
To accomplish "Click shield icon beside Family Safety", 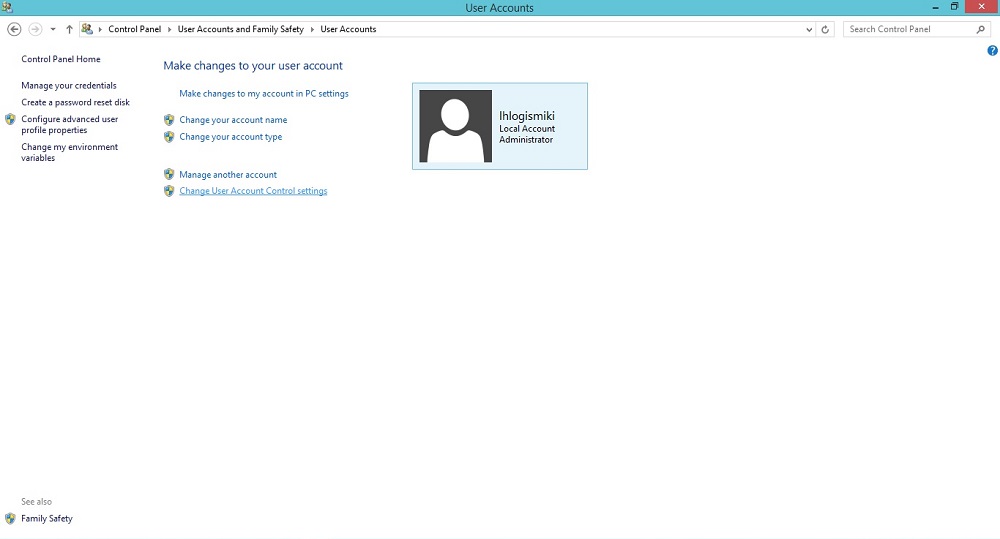I will (x=10, y=519).
